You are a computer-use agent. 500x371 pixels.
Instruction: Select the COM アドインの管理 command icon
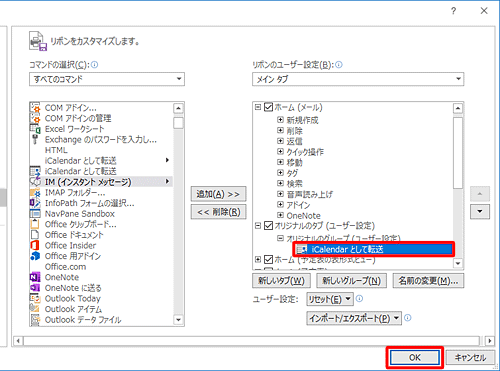(35, 118)
